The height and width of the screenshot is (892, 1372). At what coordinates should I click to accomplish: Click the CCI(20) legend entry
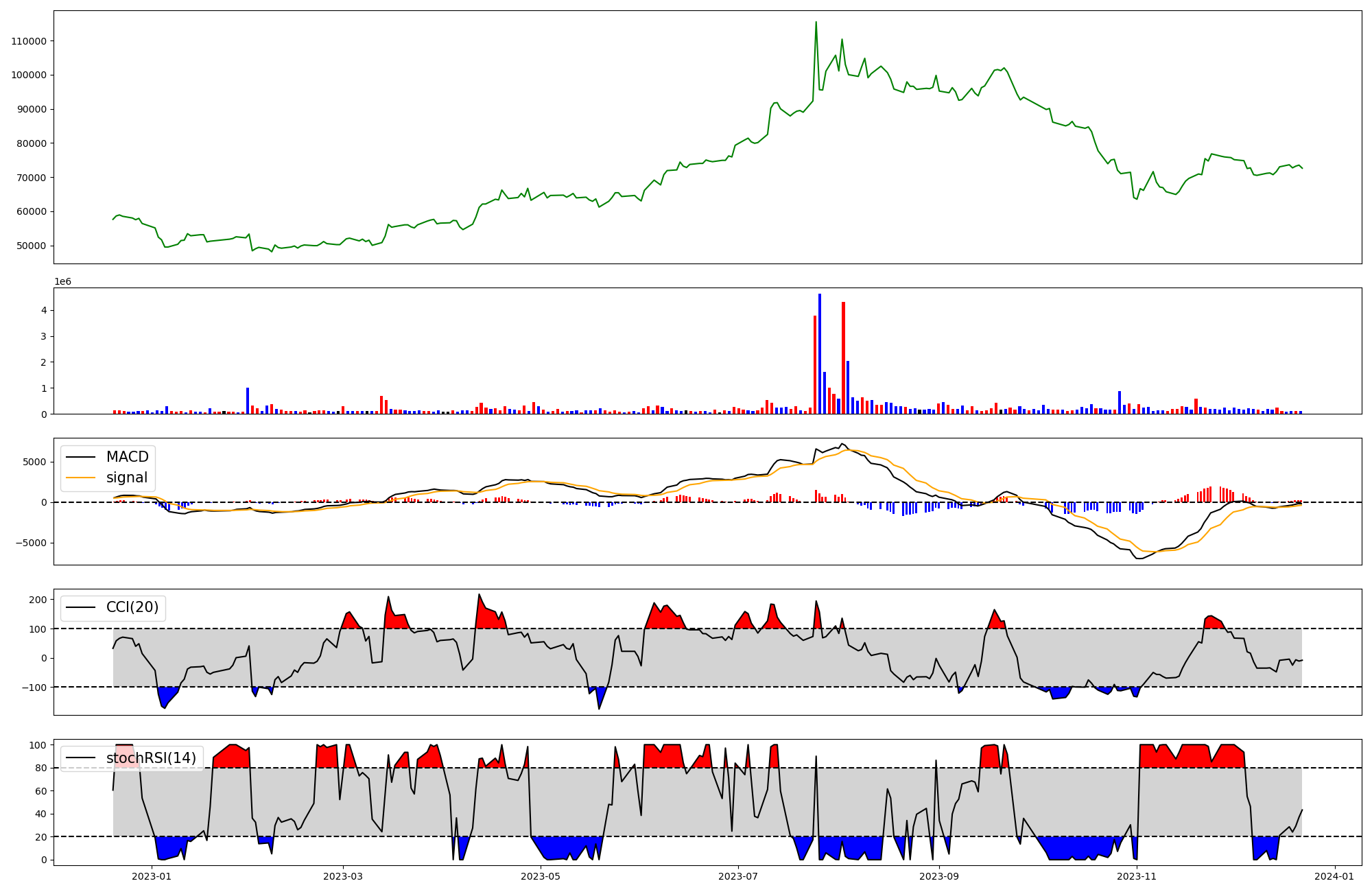(x=132, y=607)
